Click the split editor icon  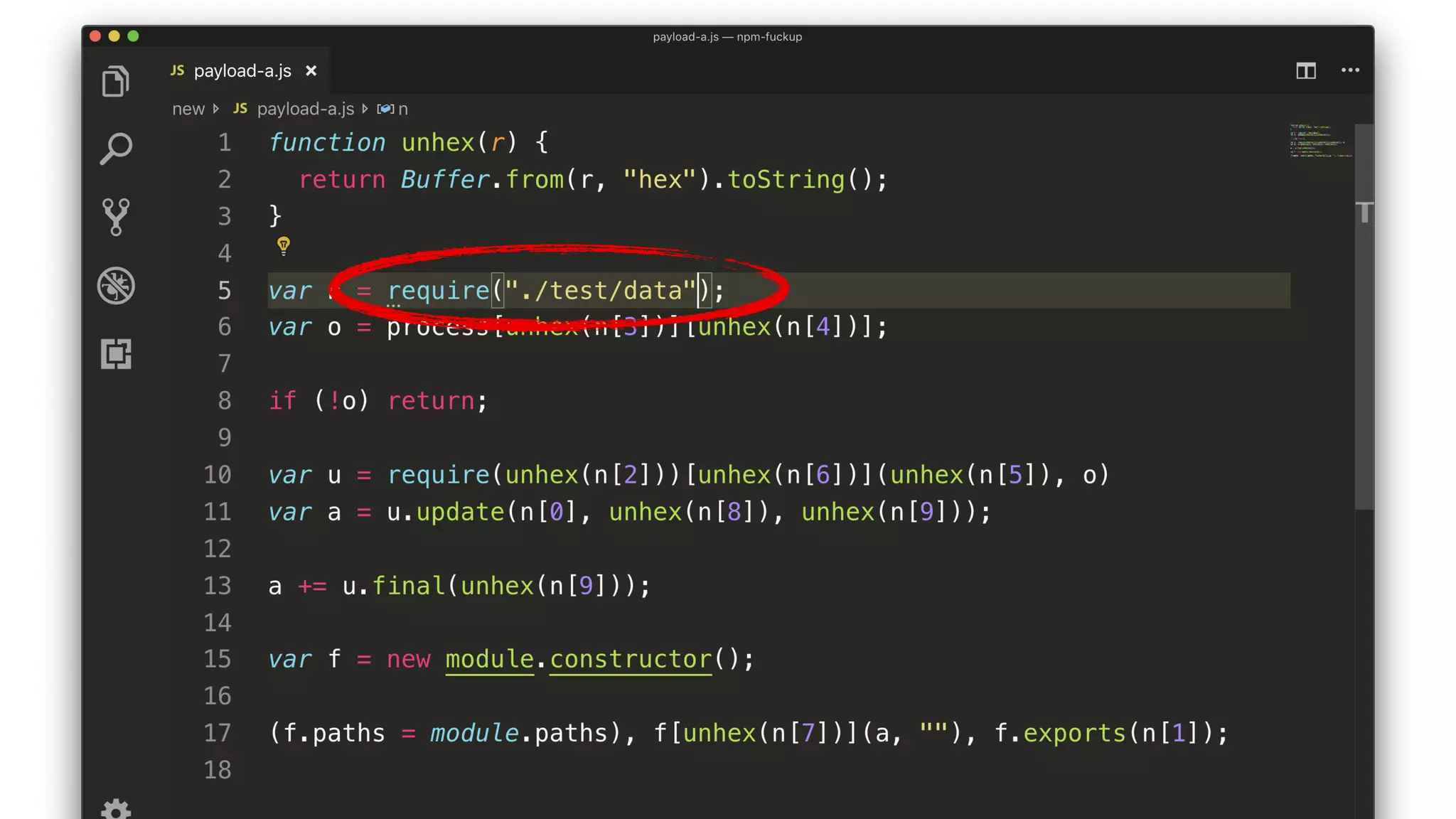point(1305,70)
